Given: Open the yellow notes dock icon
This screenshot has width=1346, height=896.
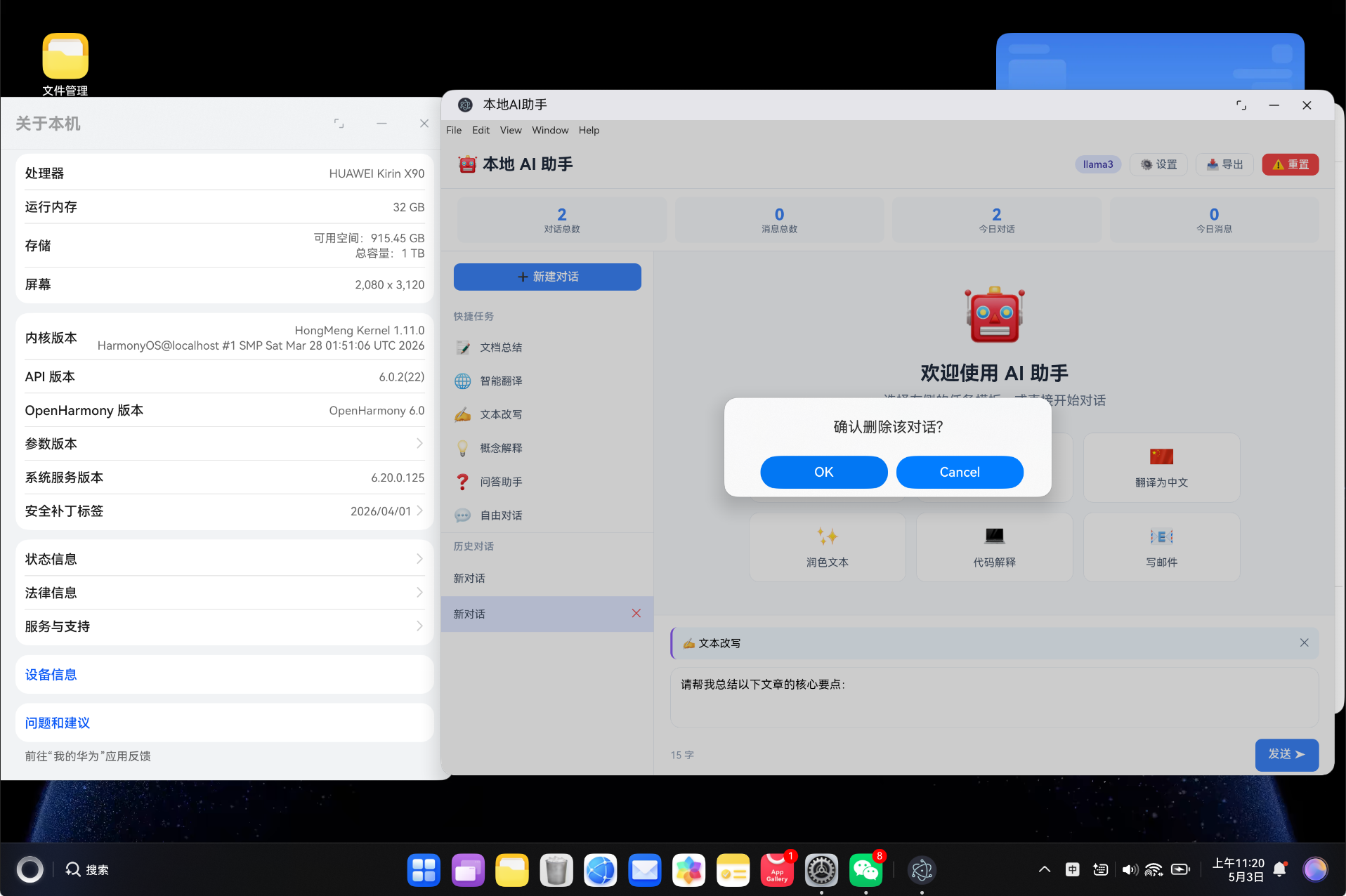Looking at the screenshot, I should point(733,871).
